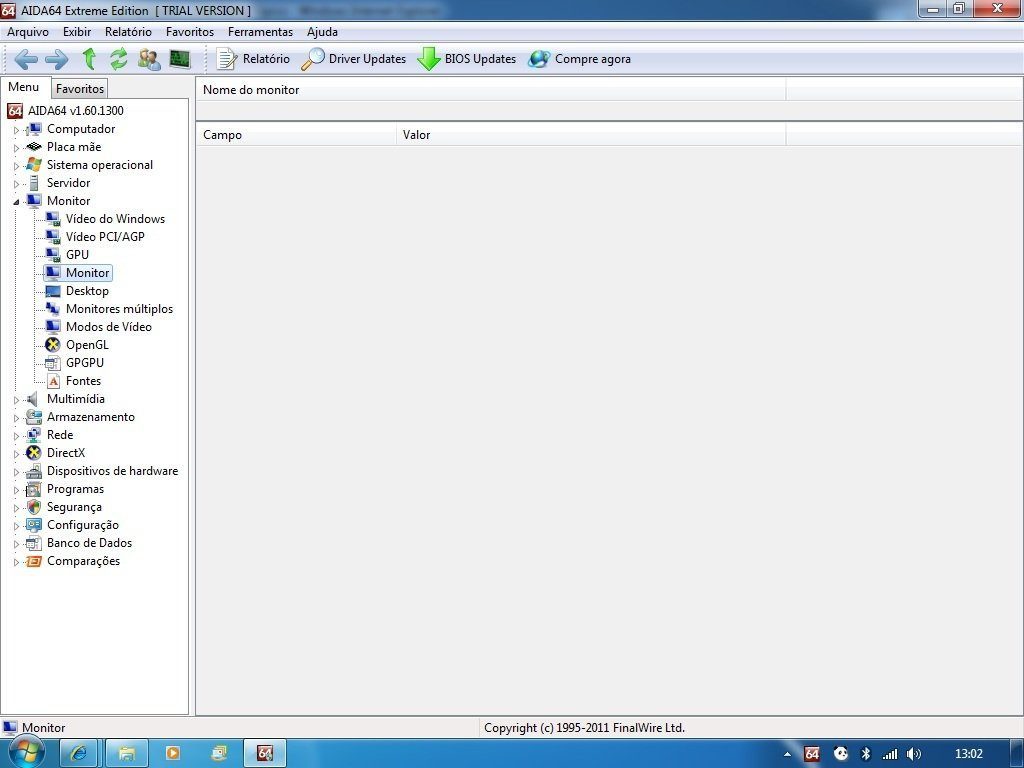Expand the Placa mãe tree node
The width and height of the screenshot is (1024, 768).
[x=16, y=148]
